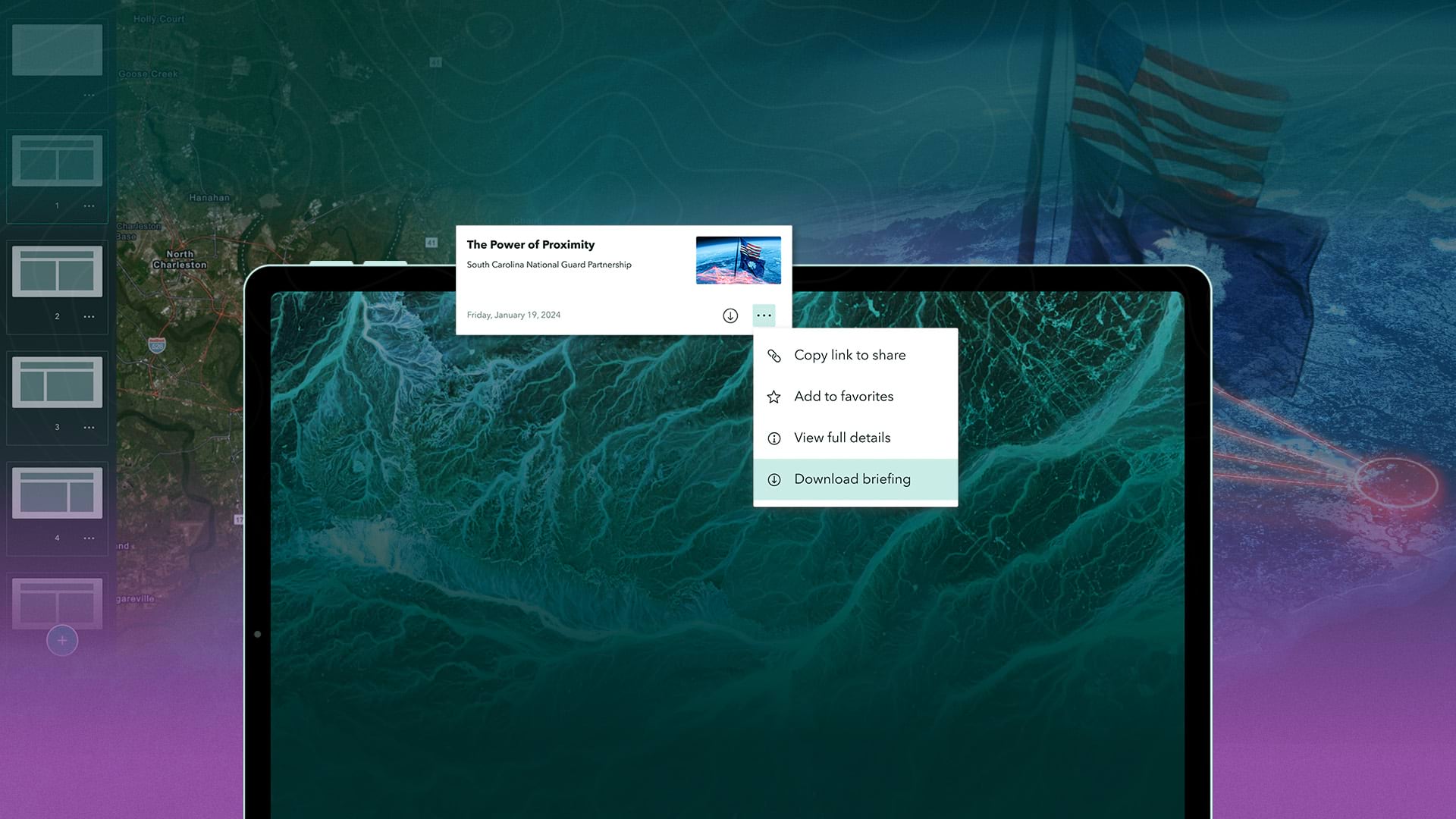Select the cover slide thumbnail at top

coord(58,50)
